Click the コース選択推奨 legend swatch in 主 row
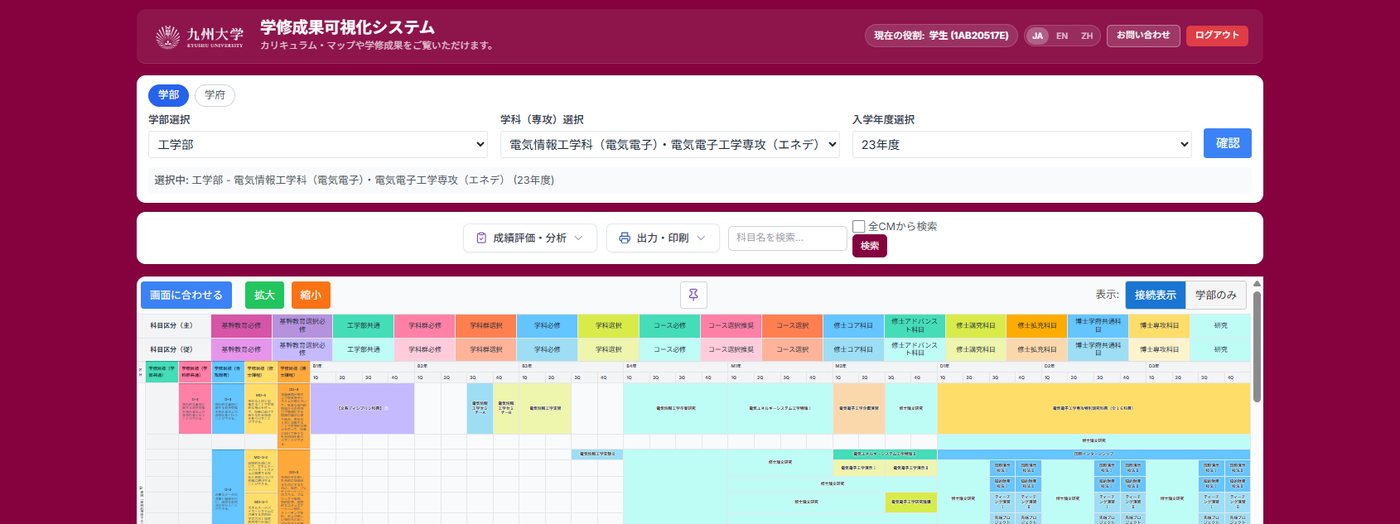 730,325
